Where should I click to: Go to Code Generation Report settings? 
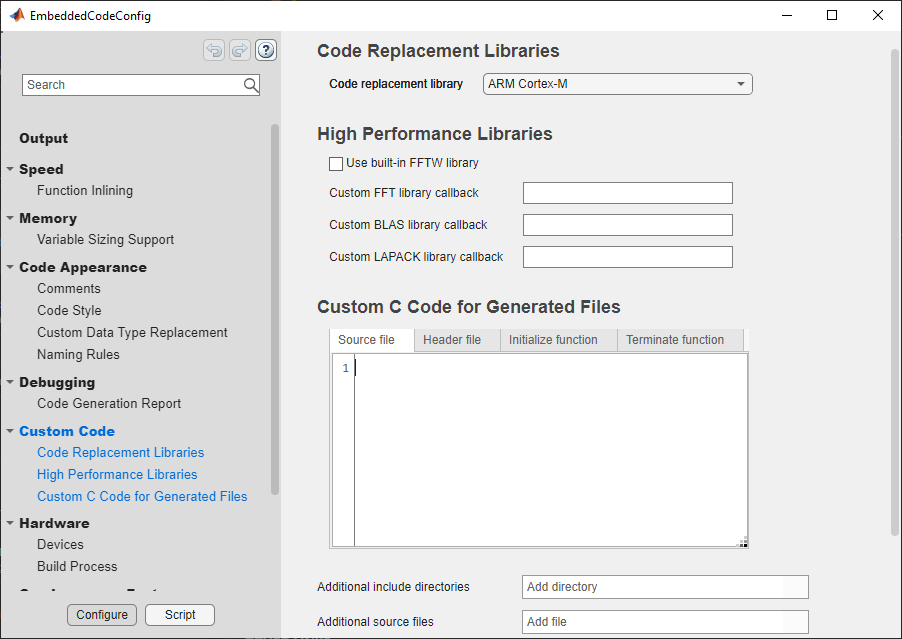click(109, 403)
